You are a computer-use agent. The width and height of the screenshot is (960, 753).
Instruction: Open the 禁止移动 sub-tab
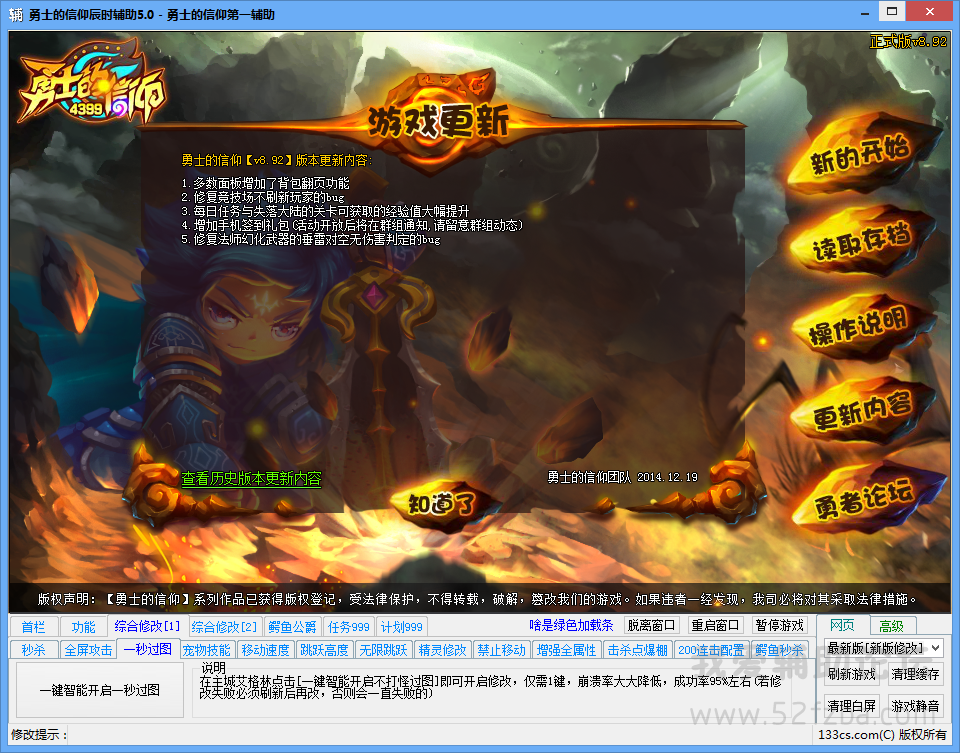[501, 650]
